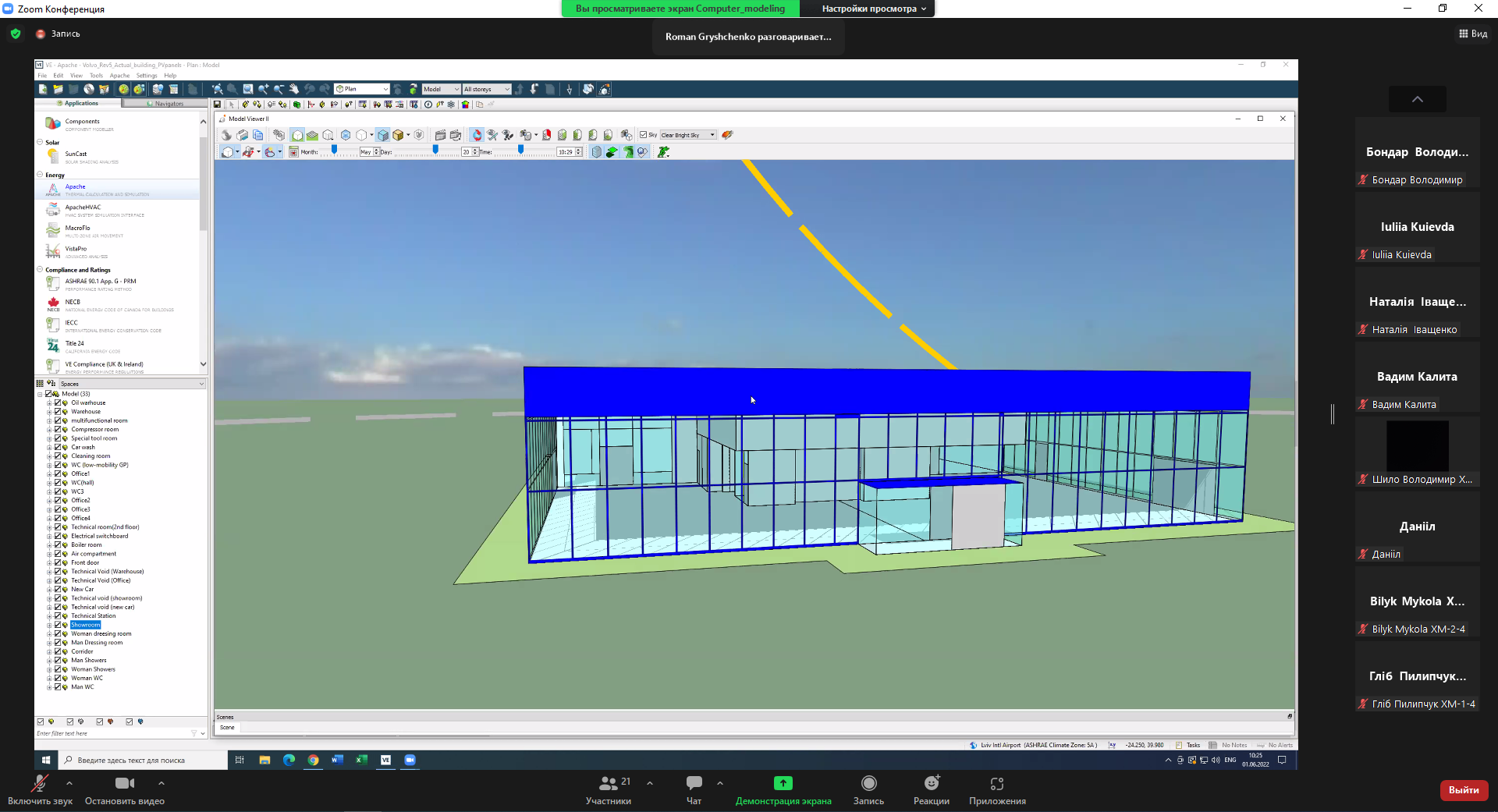Click the red leave meeting button

coord(1463,790)
